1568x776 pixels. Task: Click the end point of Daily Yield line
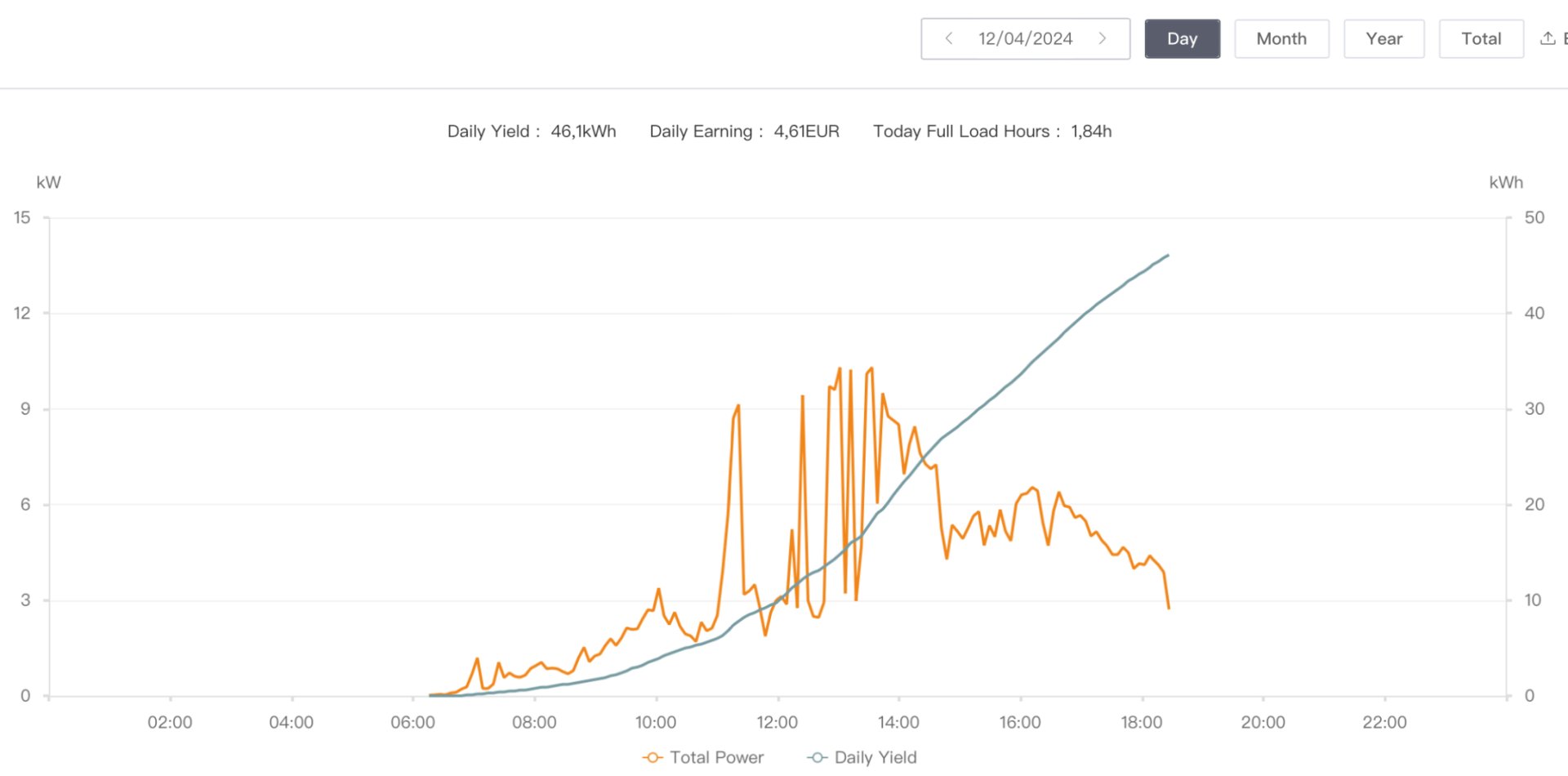pyautogui.click(x=1168, y=256)
